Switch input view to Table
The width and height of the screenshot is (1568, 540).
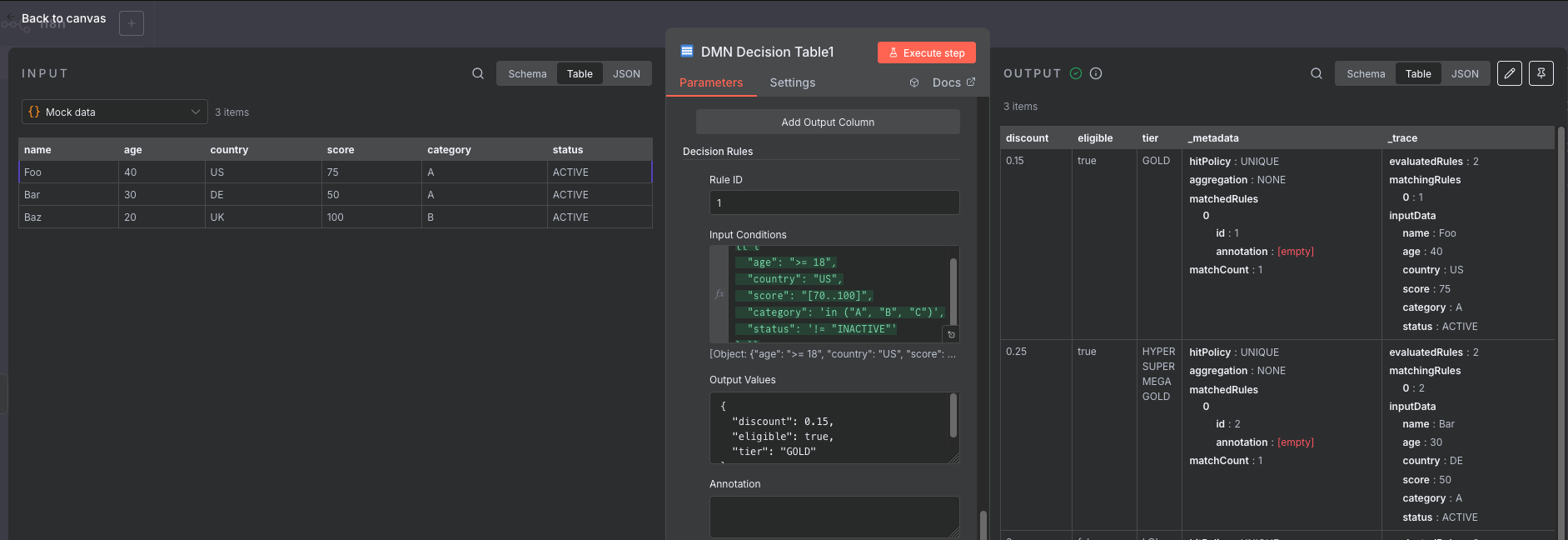coord(580,73)
